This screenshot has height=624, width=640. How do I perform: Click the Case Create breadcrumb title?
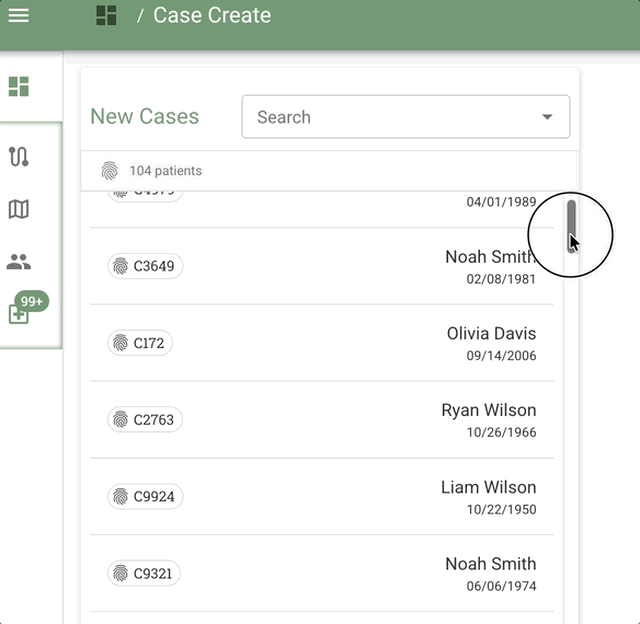211,16
